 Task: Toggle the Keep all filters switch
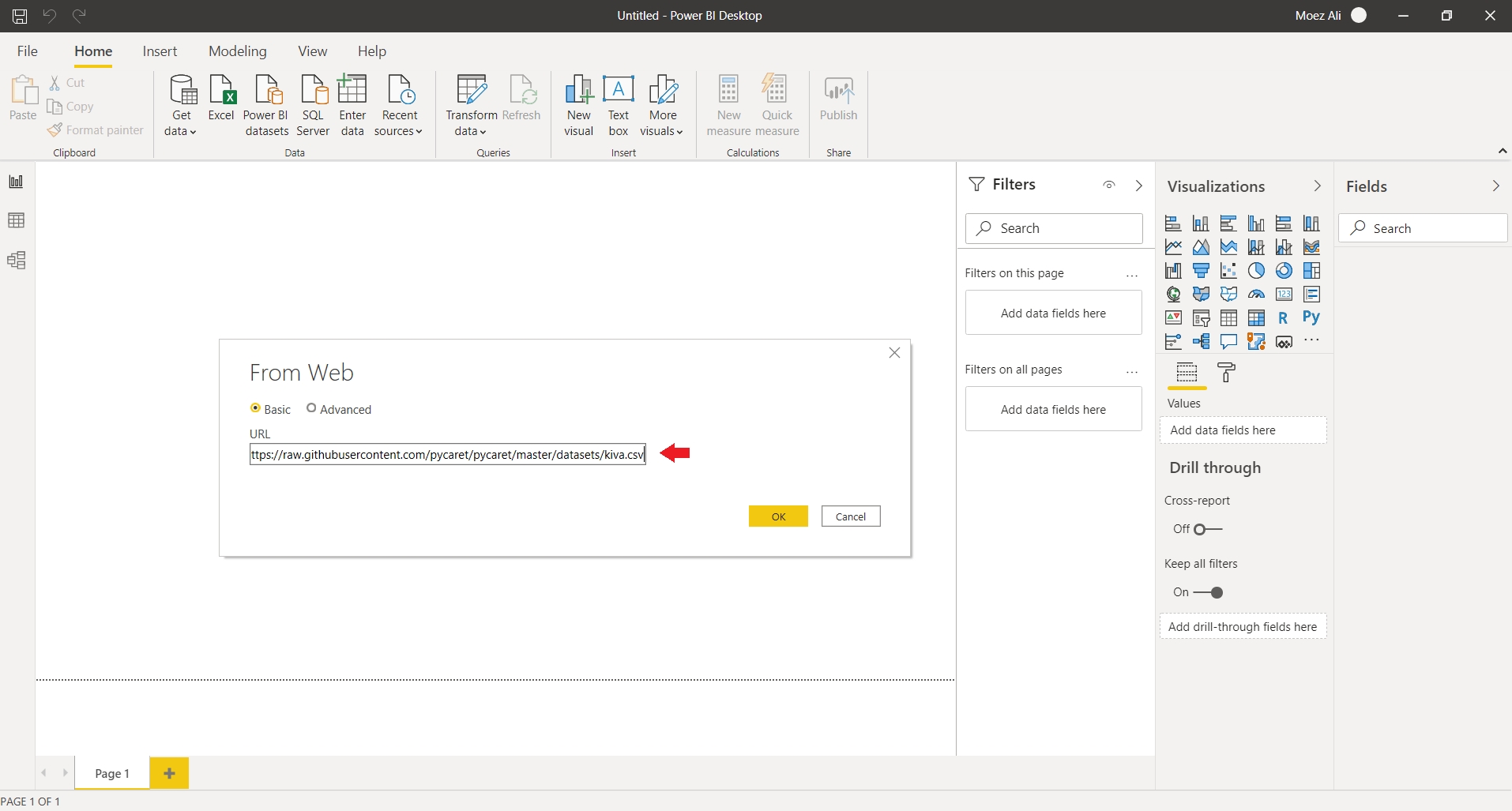1208,592
